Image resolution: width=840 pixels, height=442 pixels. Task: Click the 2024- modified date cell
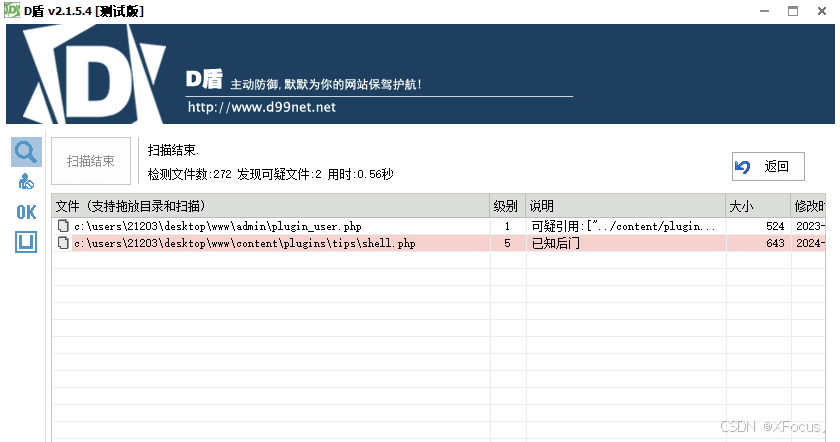point(810,243)
